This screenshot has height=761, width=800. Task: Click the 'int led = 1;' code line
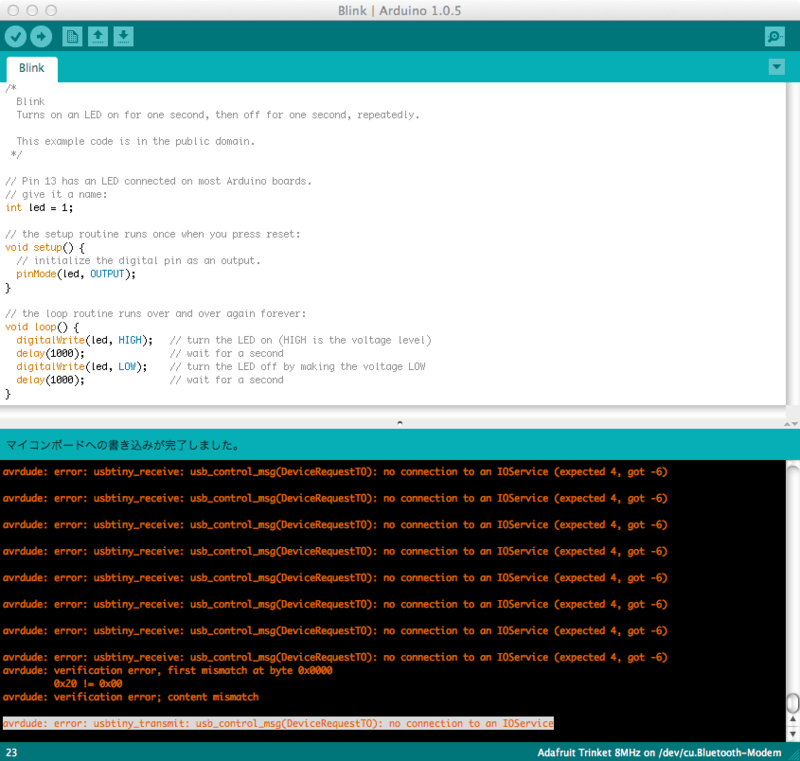coord(39,208)
